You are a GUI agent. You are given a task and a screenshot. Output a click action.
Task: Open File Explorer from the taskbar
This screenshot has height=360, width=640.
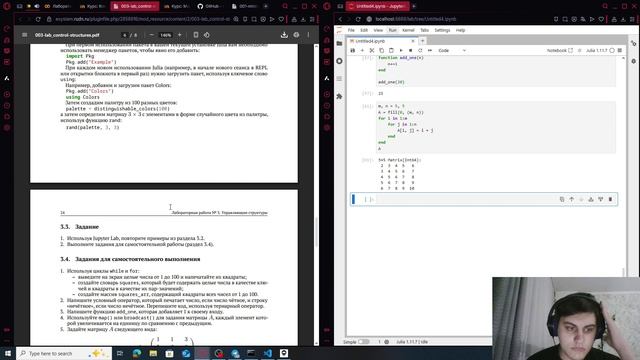coord(153,353)
